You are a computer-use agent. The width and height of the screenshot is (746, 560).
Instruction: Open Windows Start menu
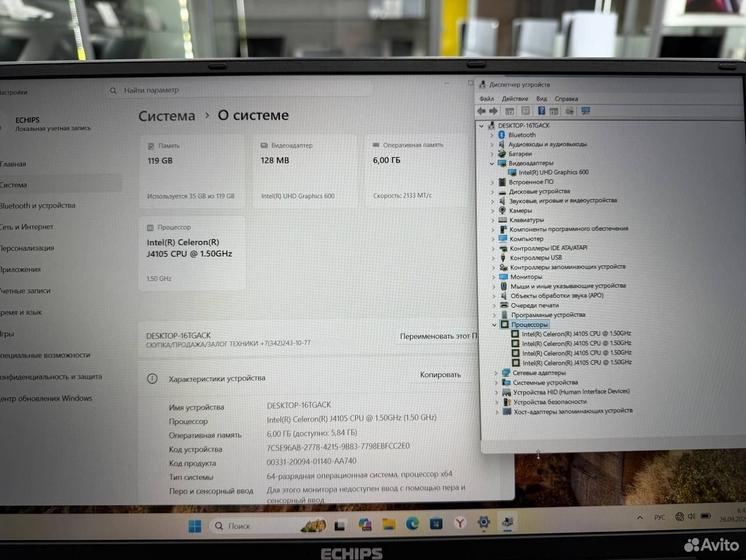click(x=195, y=526)
